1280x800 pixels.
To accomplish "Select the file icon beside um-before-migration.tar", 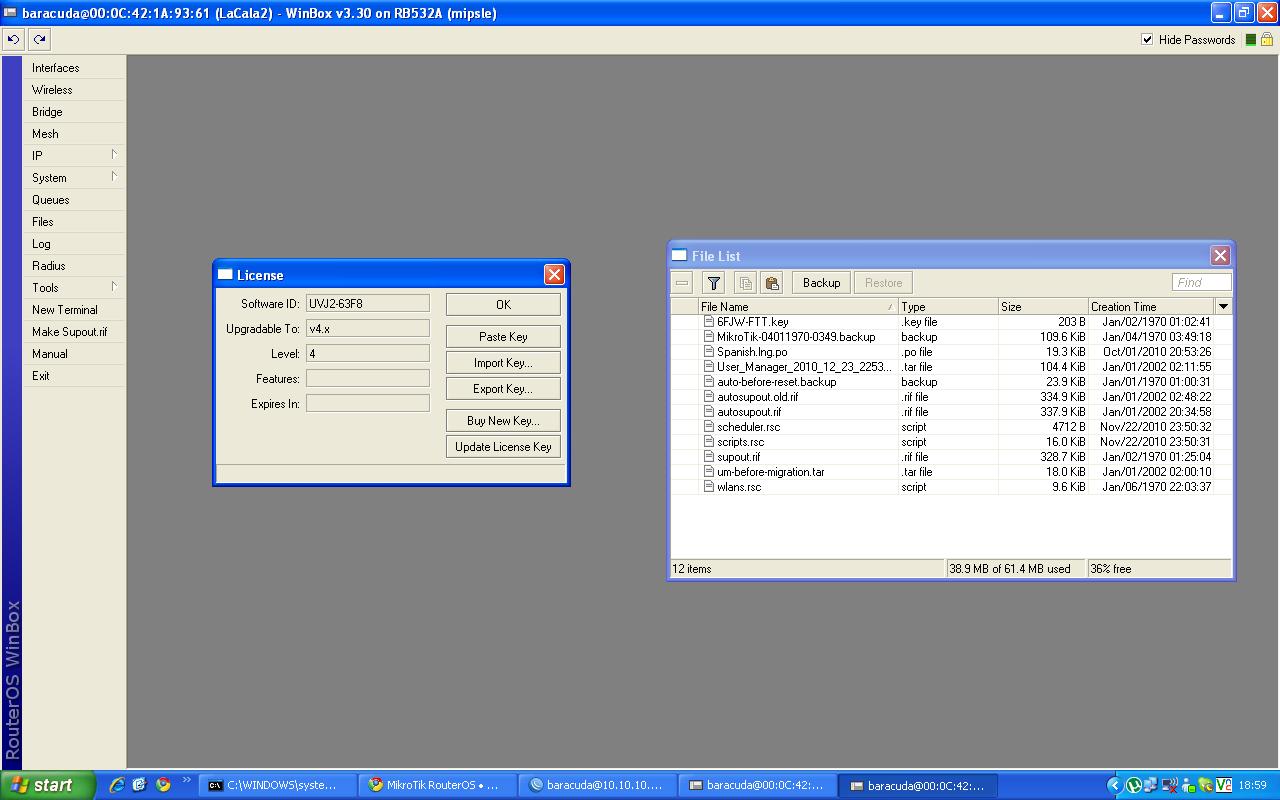I will point(709,472).
